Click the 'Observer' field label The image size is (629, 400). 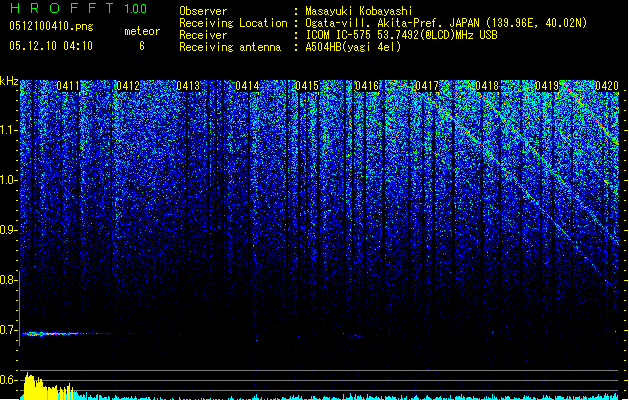[x=203, y=11]
